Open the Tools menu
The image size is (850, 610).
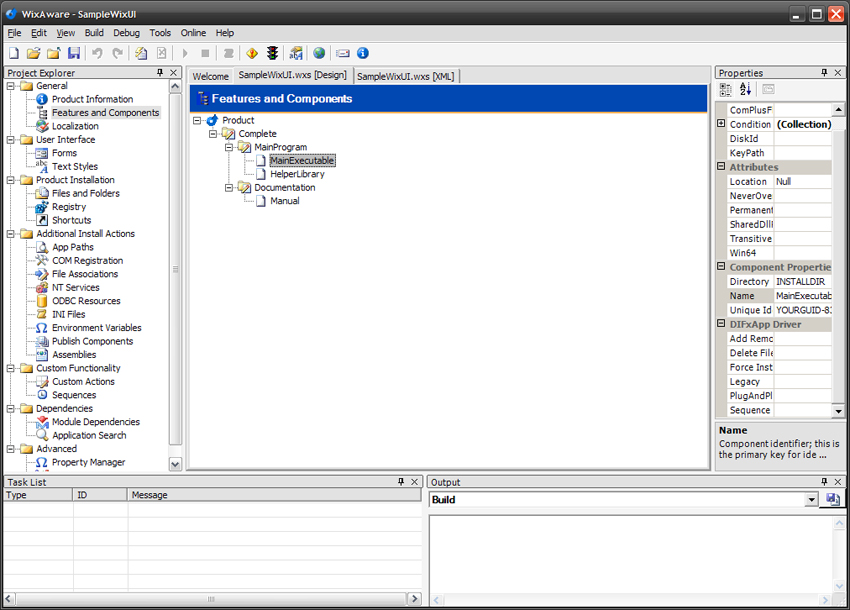click(x=160, y=33)
